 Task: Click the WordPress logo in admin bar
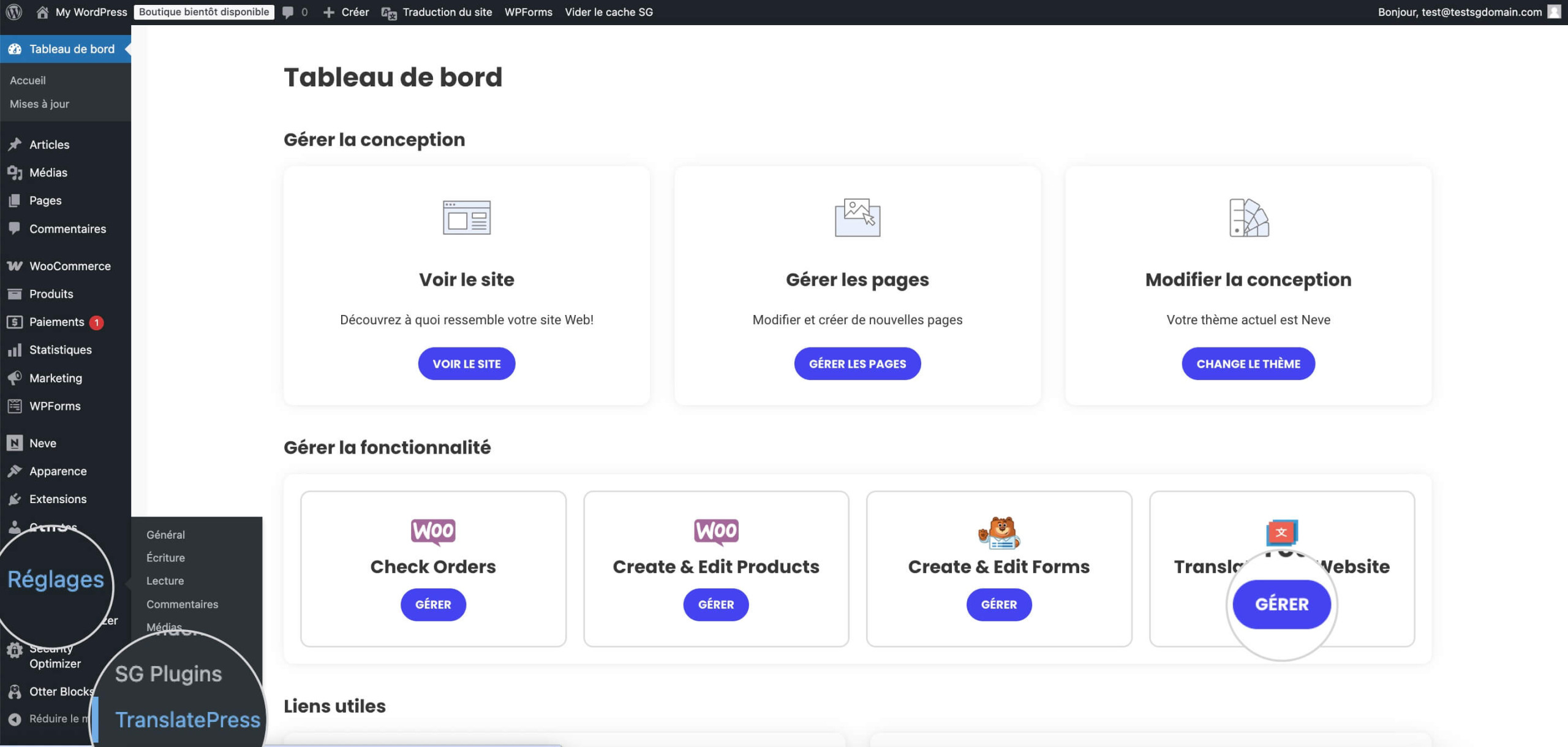[13, 12]
